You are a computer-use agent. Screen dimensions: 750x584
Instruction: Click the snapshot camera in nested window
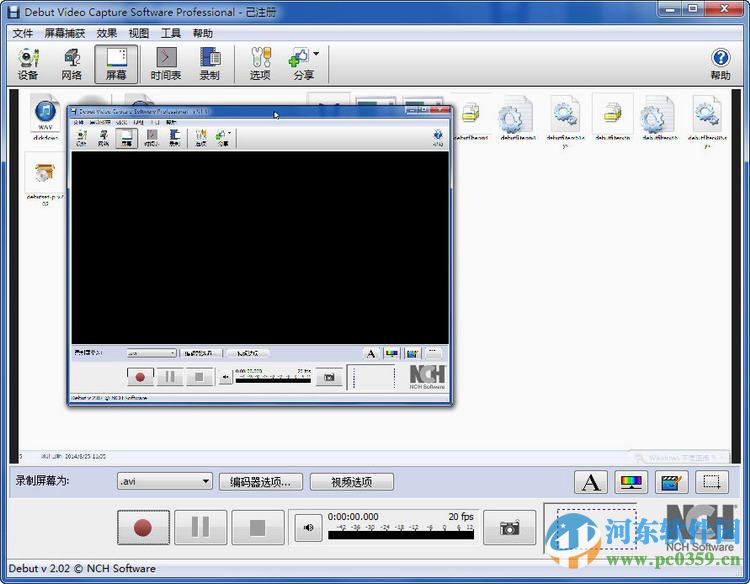[329, 377]
